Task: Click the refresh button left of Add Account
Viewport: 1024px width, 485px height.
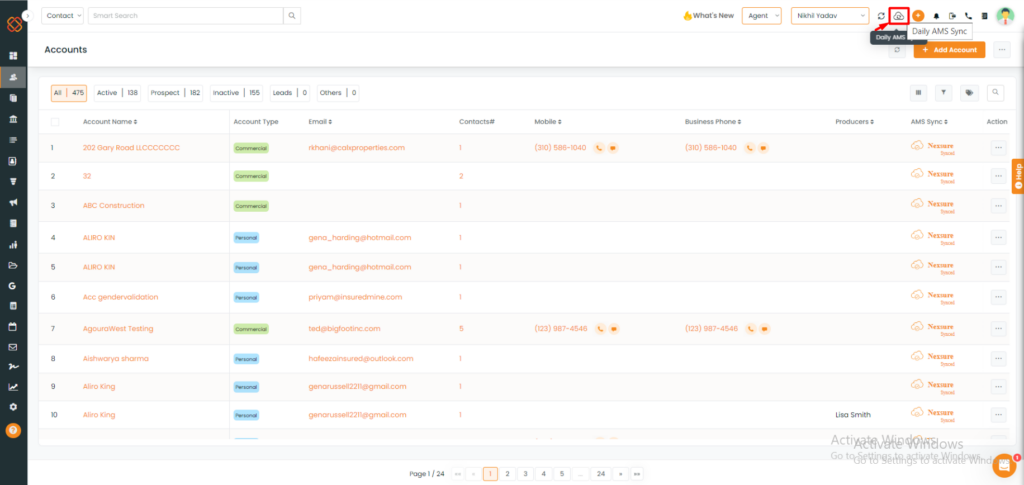Action: 897,50
